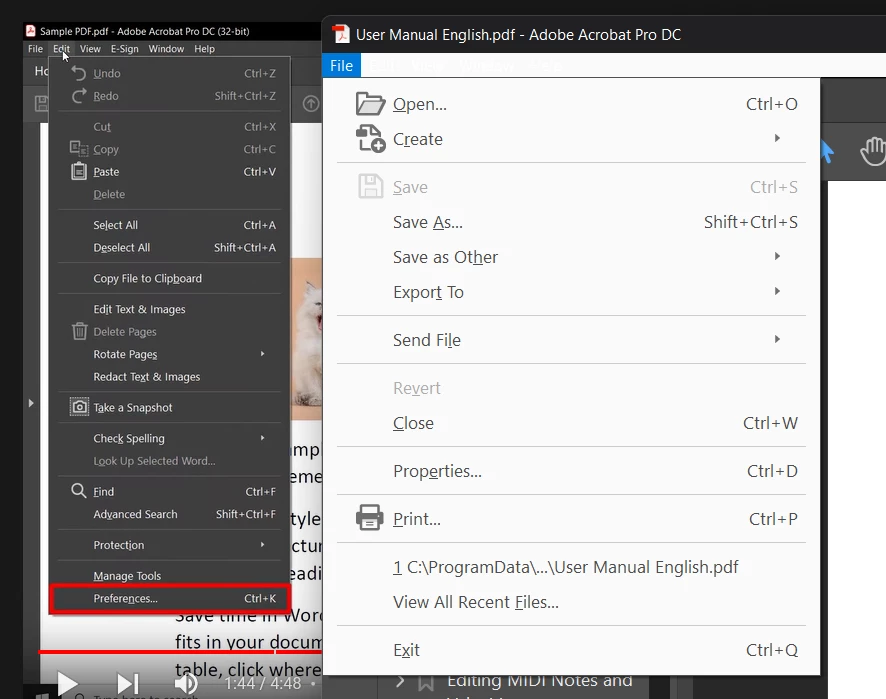This screenshot has height=699, width=886.
Task: Click the Copy icon entry
Action: 79,149
